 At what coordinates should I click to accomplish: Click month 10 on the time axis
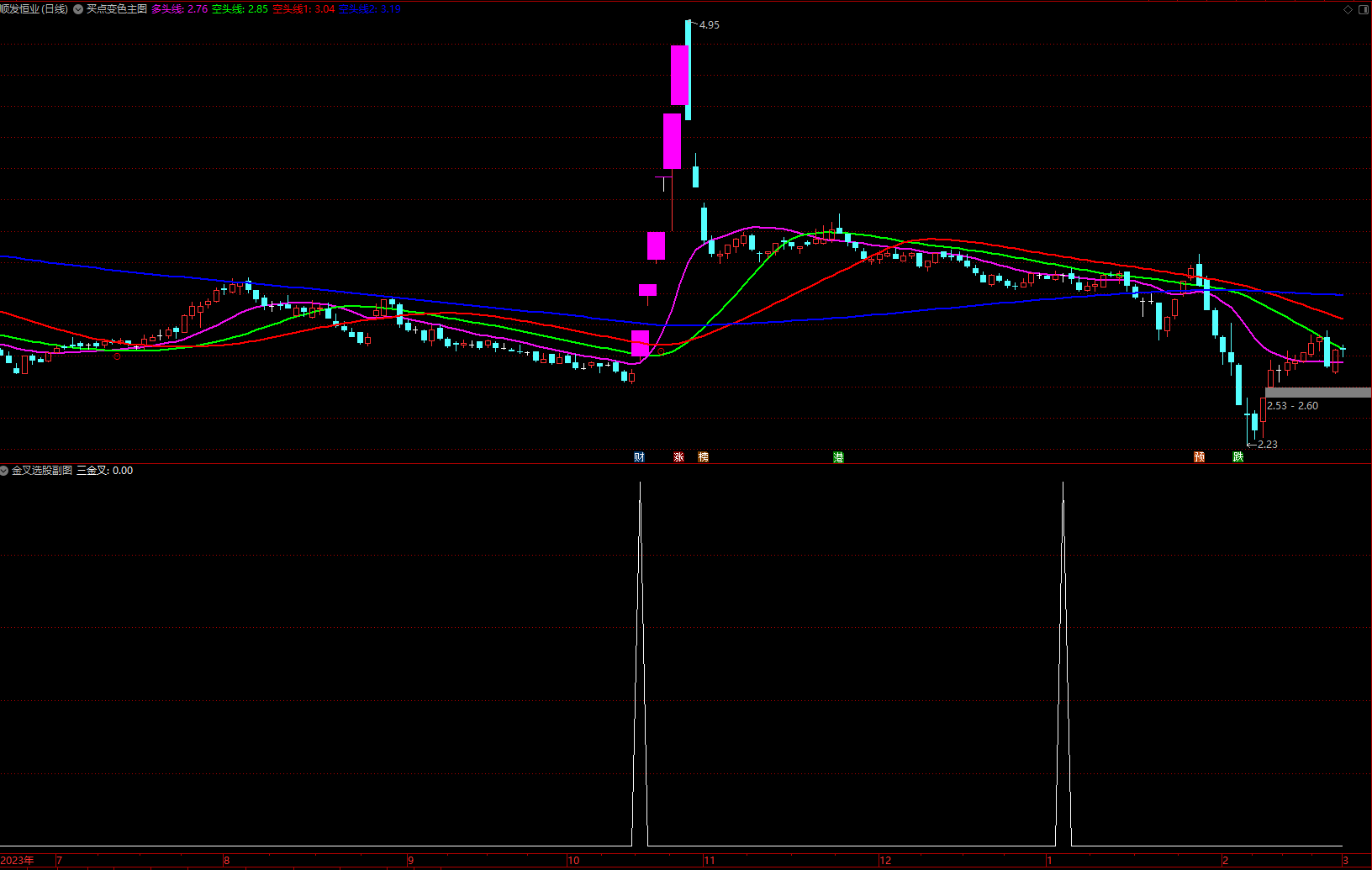tap(573, 861)
